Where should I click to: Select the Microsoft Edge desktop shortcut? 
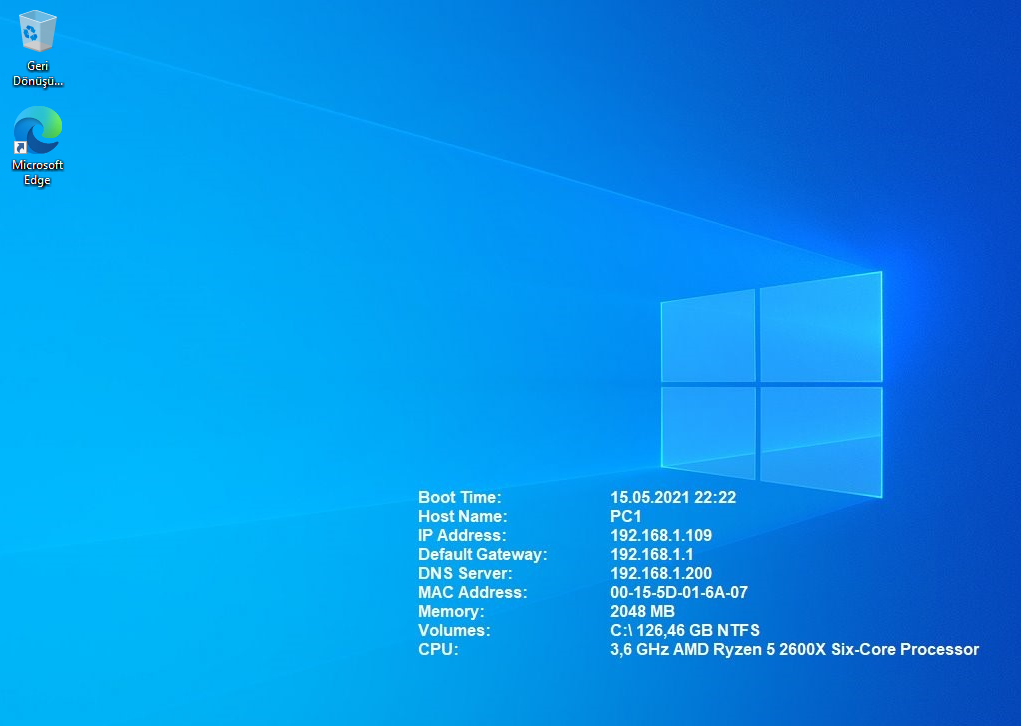38,147
